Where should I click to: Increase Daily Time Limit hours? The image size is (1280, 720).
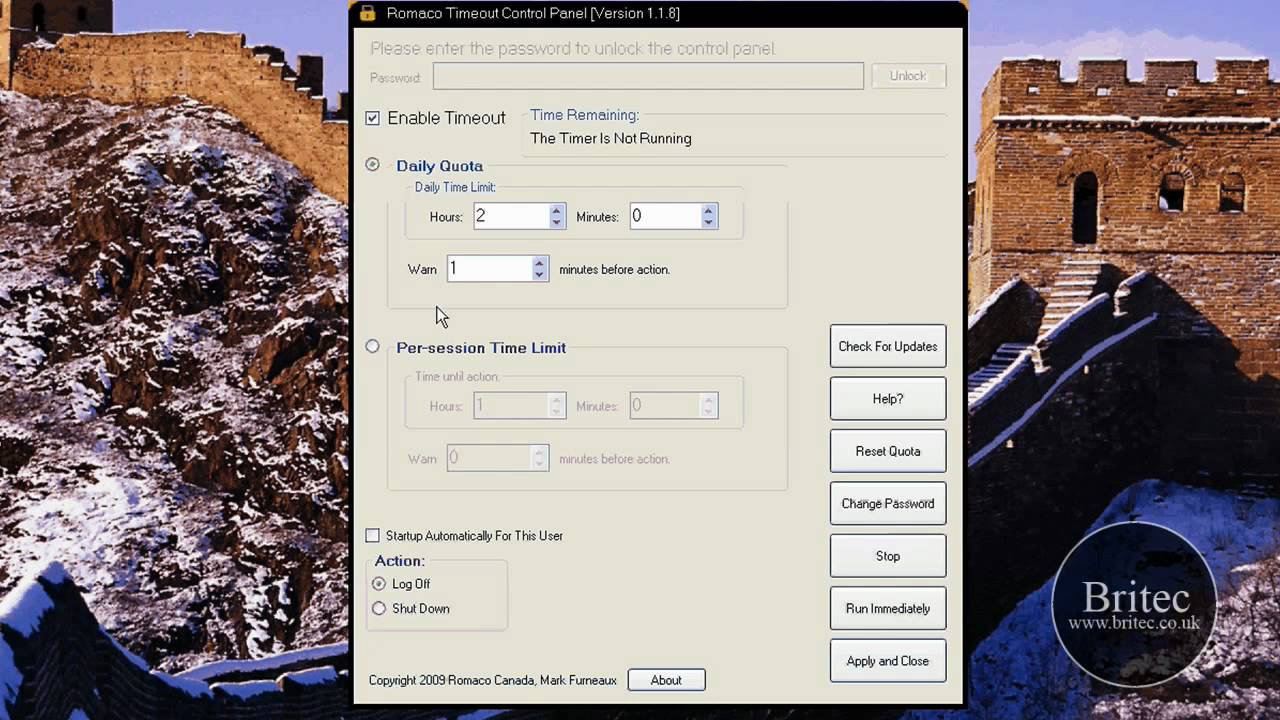(556, 211)
